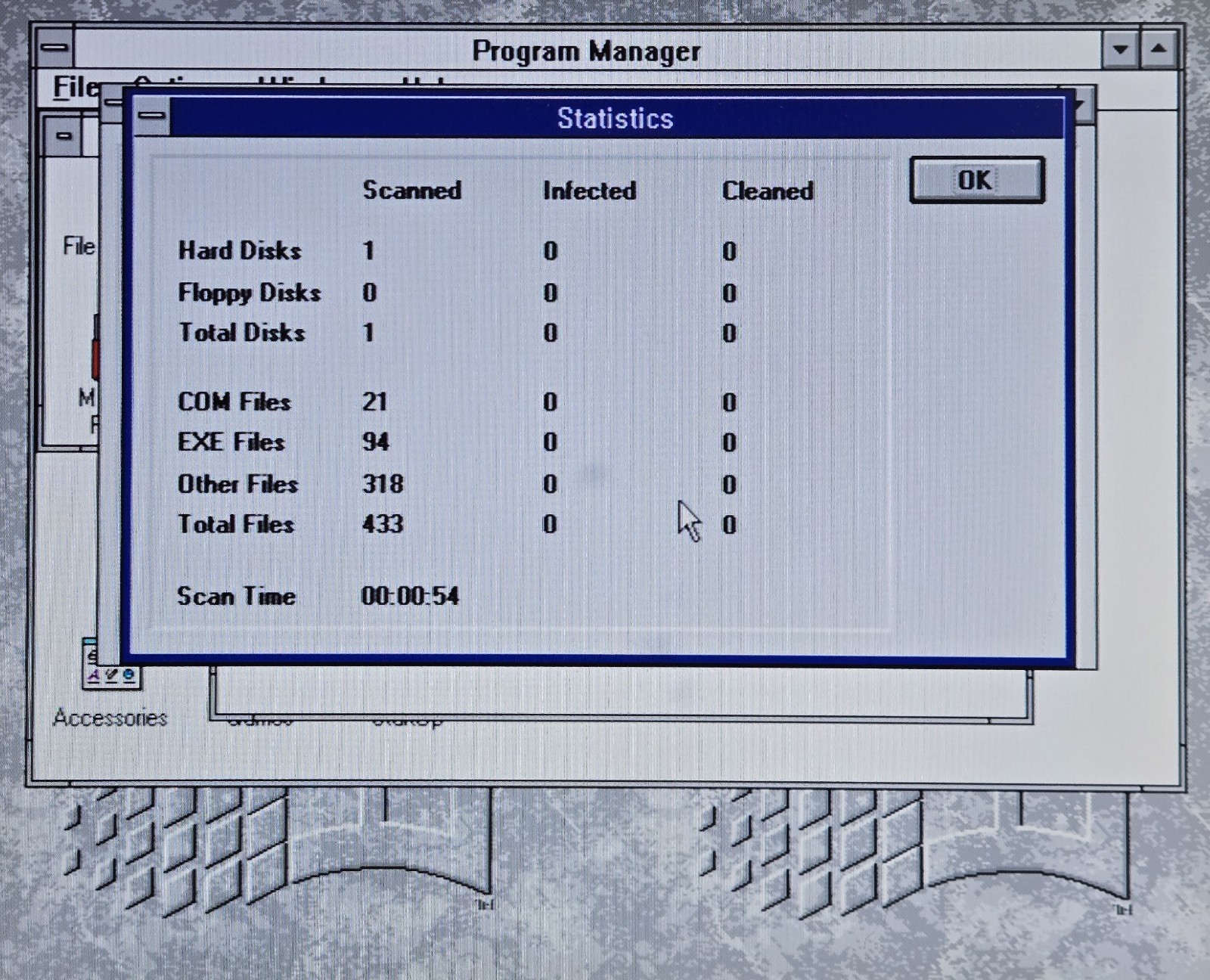Screen dimensions: 1210x980
Task: Click the Total Files scanned value 433
Action: (383, 524)
